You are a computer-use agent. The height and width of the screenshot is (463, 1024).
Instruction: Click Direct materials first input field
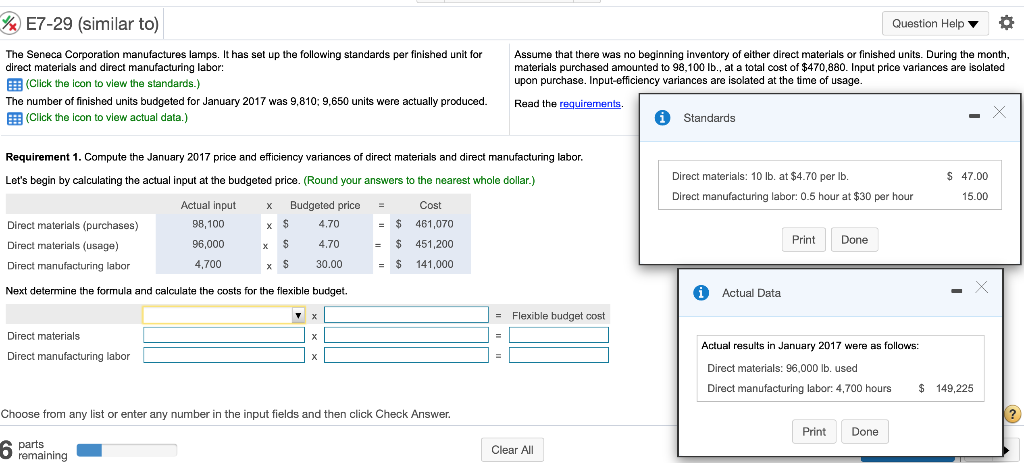[224, 336]
